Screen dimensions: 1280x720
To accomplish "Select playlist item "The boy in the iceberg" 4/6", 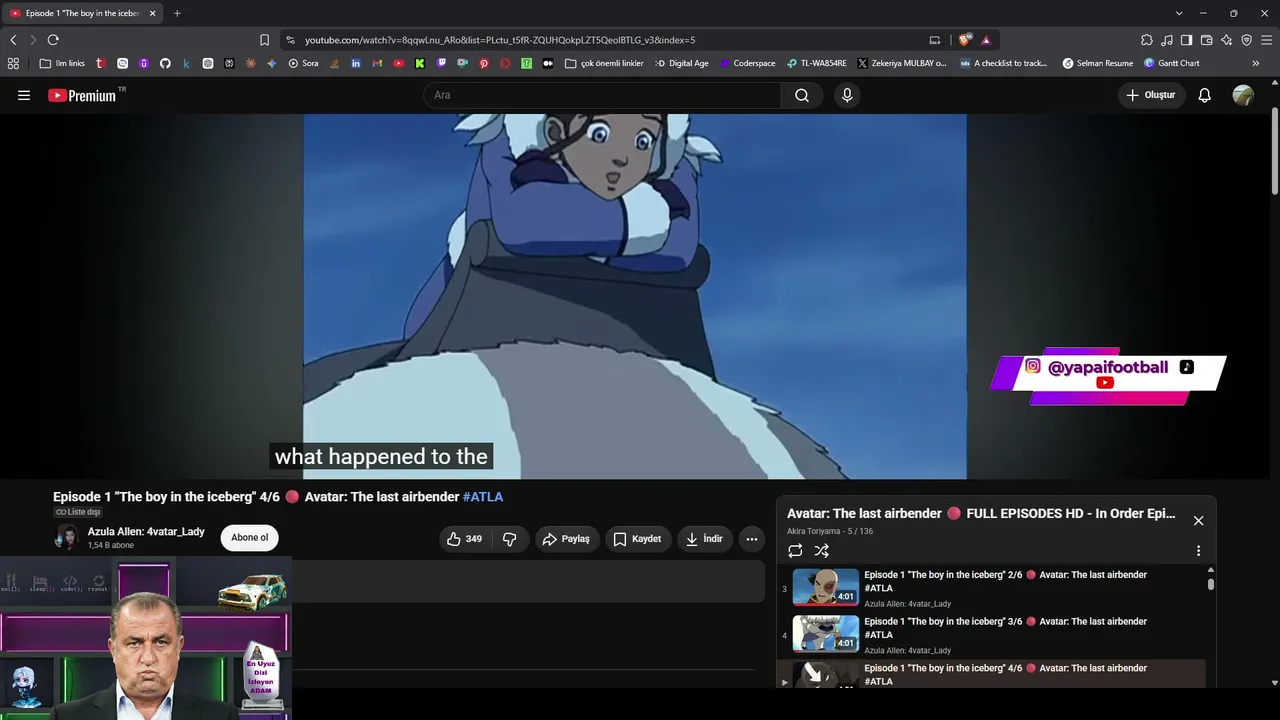I will [992, 675].
